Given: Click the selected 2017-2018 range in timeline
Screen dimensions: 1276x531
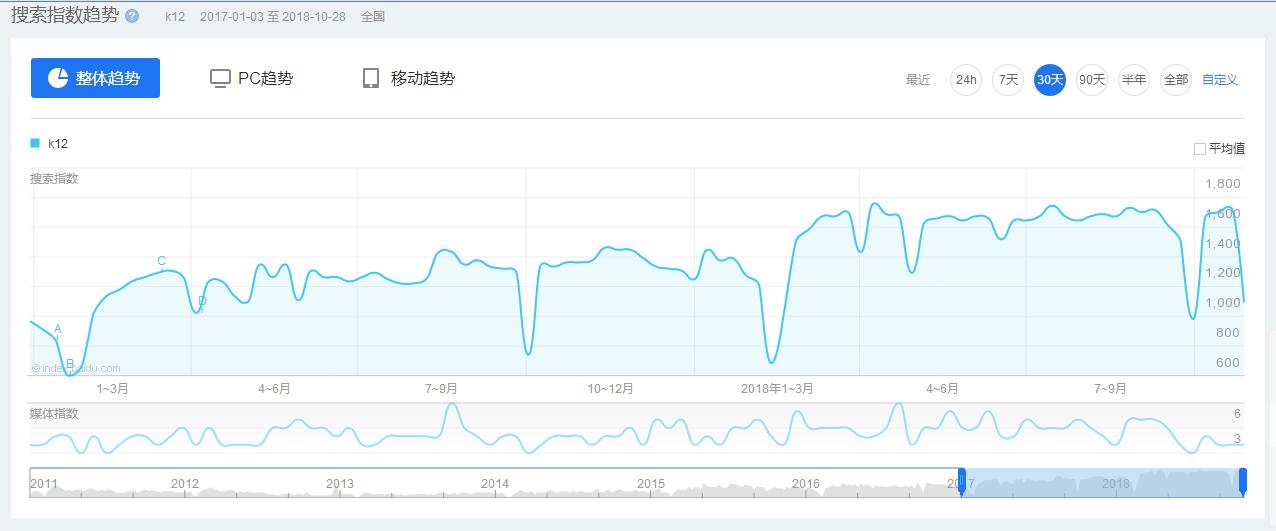Looking at the screenshot, I should coord(1102,482).
